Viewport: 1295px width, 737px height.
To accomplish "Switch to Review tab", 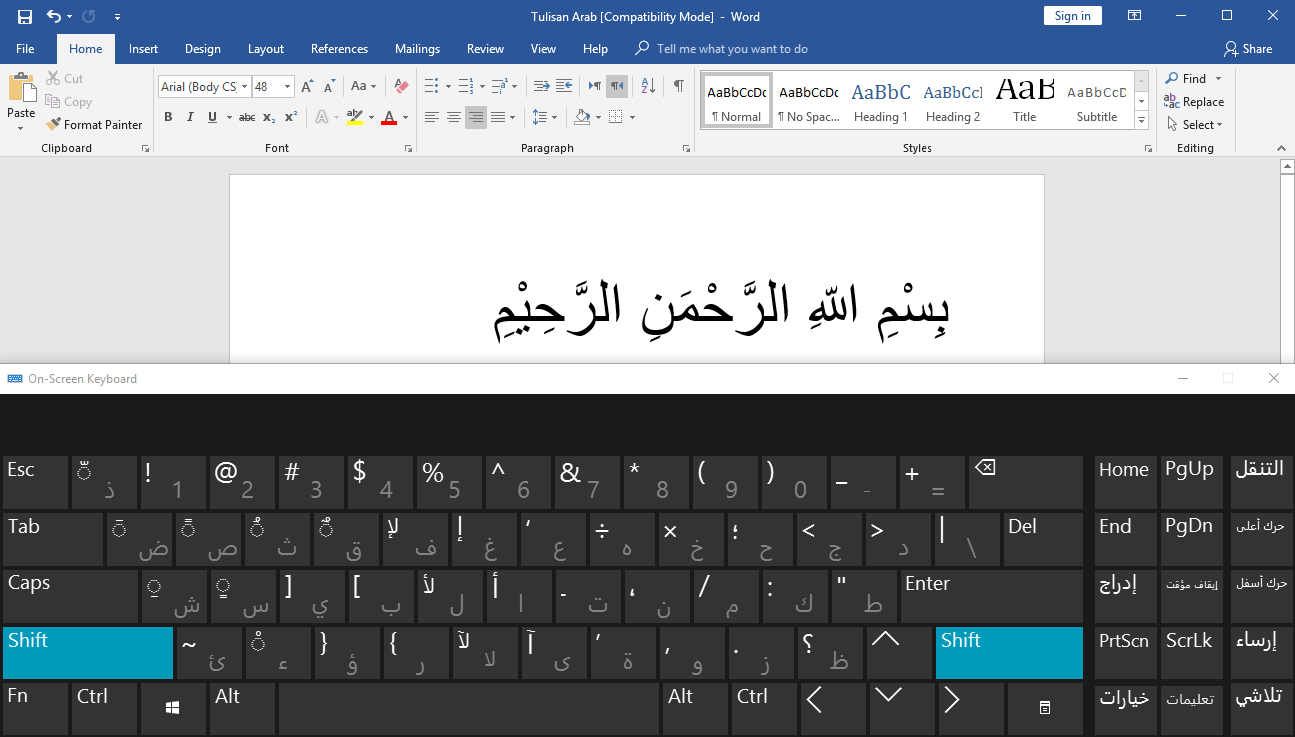I will 485,49.
